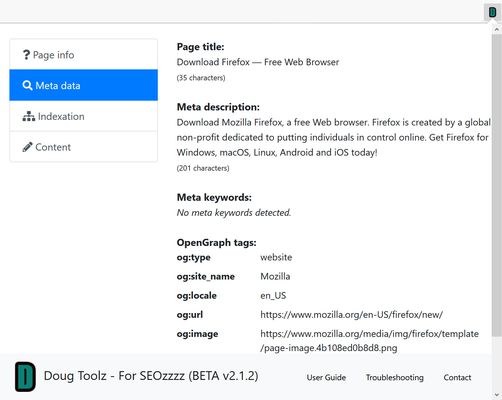Click the Doug Toolz extension icon in toolbar
The height and width of the screenshot is (400, 502).
point(492,13)
